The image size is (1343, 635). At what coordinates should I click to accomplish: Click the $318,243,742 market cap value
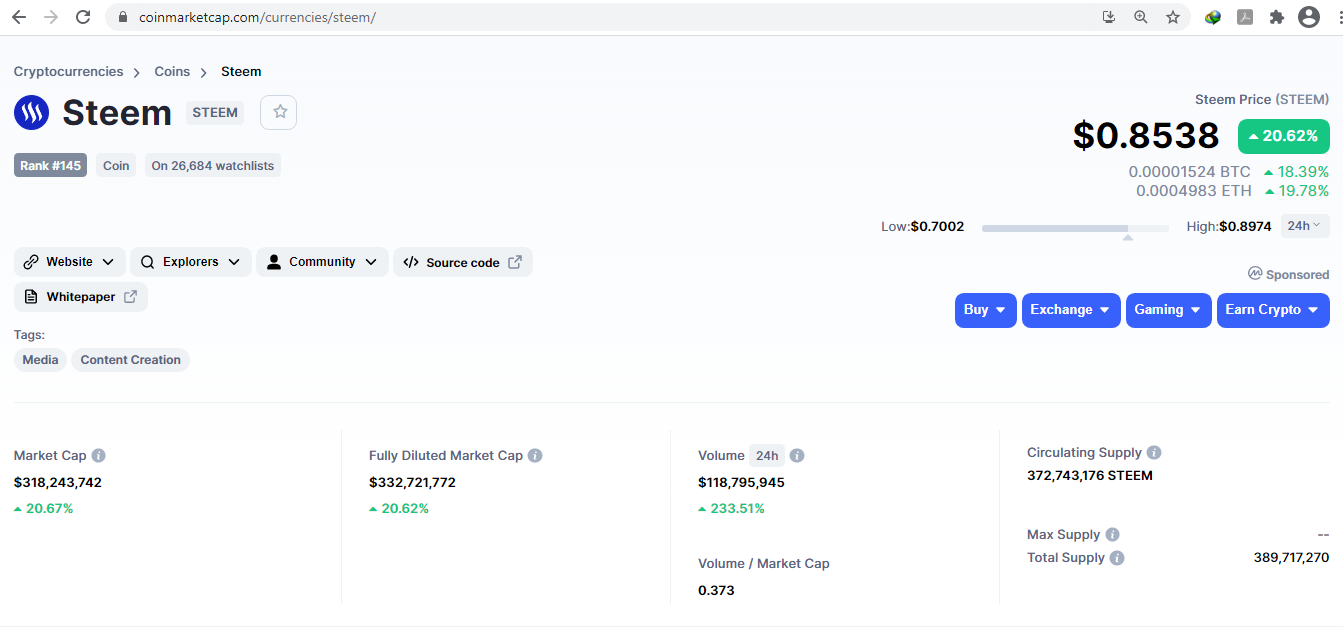point(58,482)
